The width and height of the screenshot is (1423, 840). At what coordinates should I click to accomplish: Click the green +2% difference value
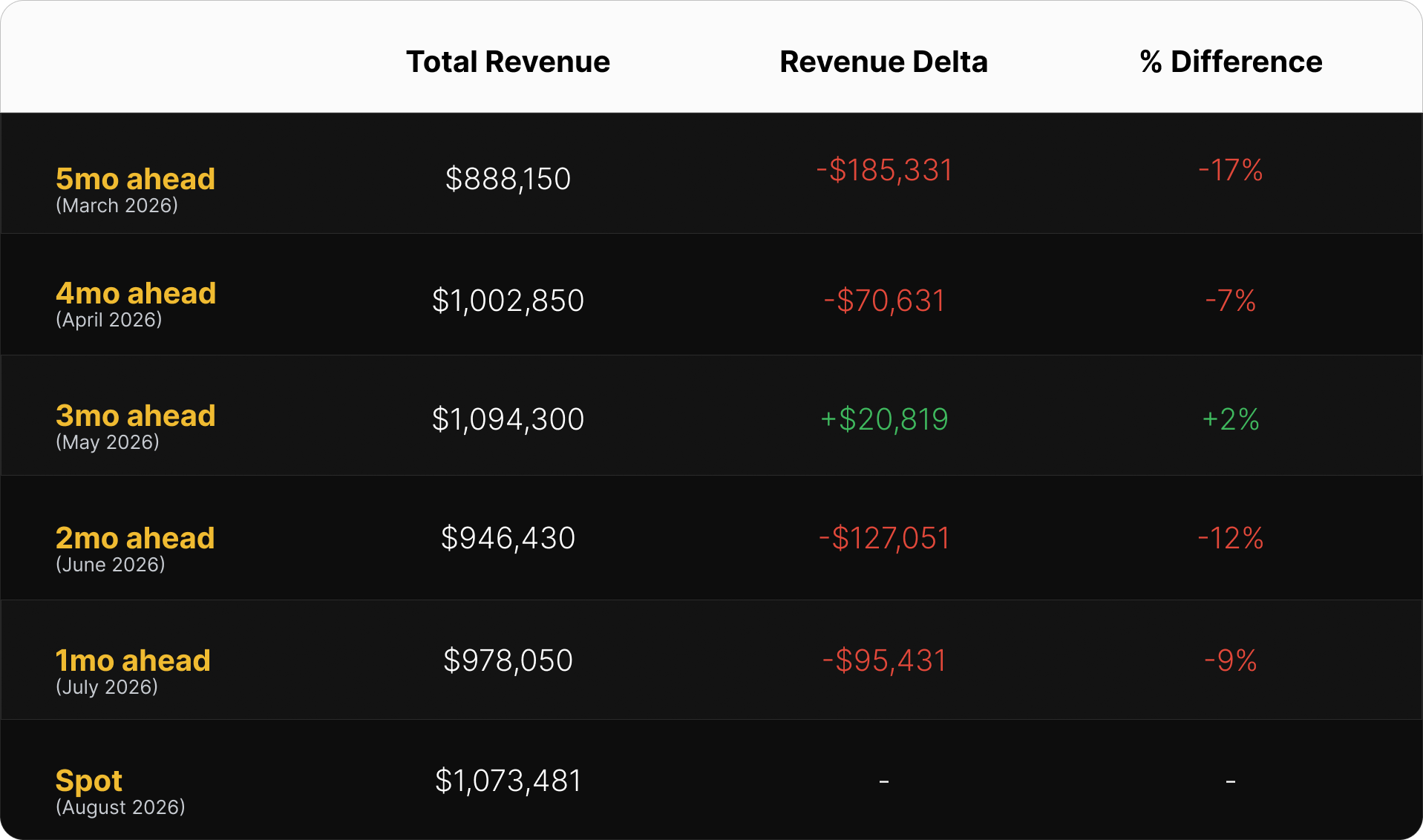pyautogui.click(x=1231, y=419)
